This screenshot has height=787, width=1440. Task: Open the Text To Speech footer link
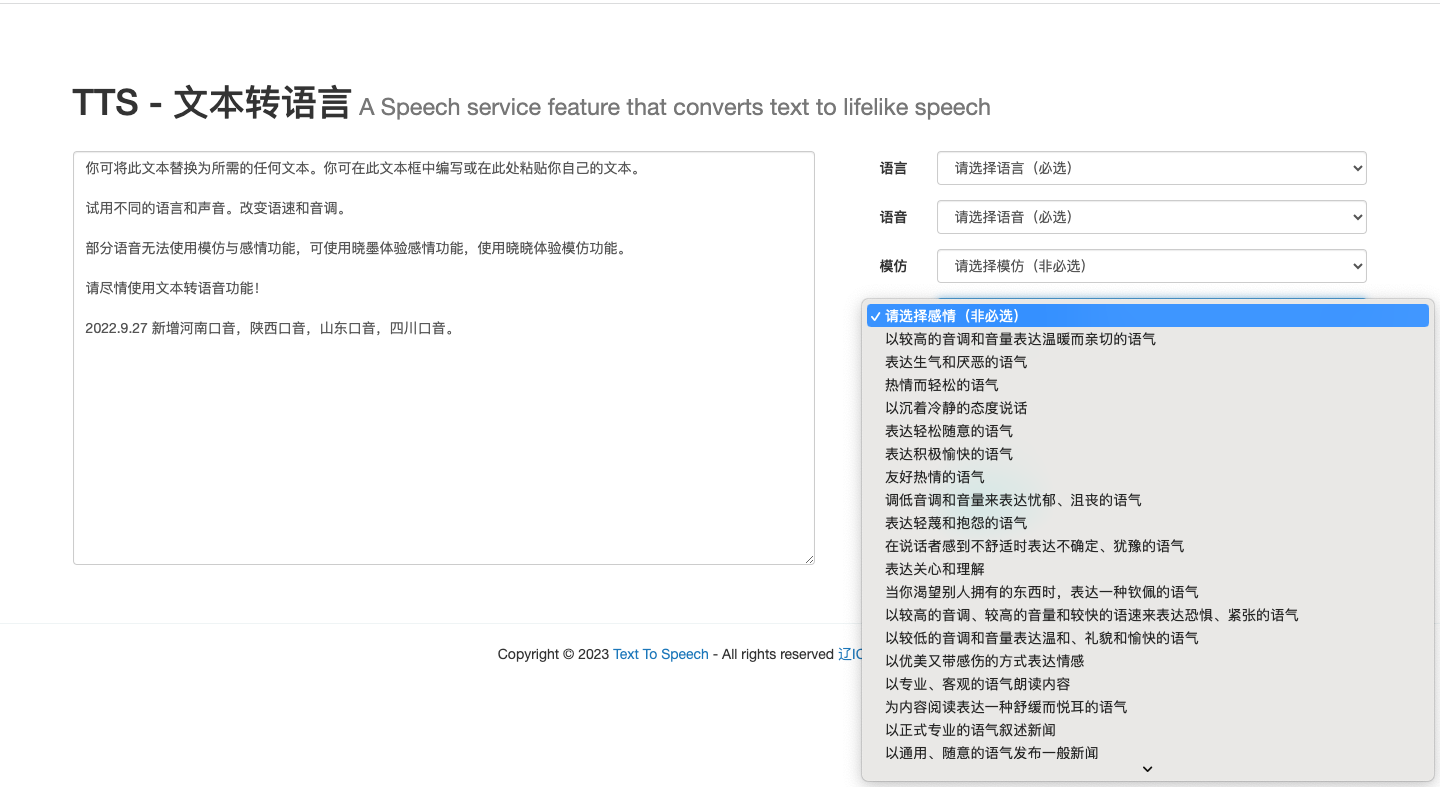(x=660, y=654)
